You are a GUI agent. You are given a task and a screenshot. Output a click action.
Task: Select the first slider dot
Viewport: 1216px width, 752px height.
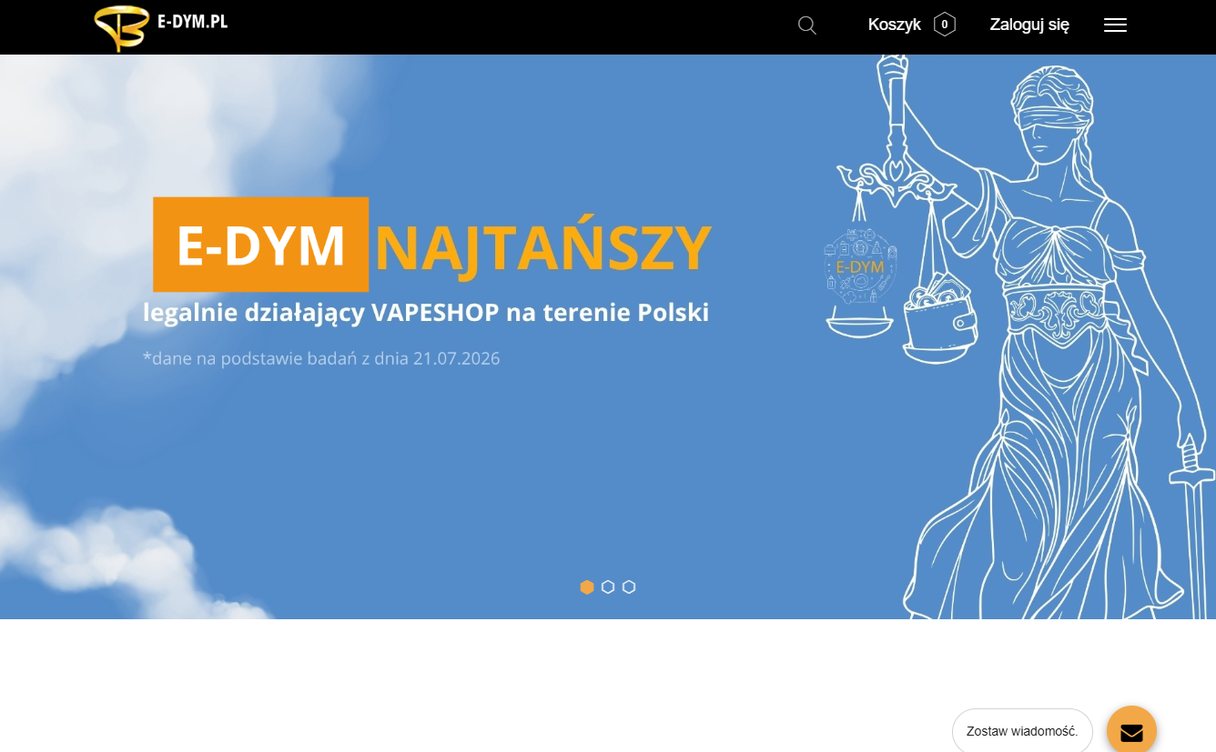(587, 587)
